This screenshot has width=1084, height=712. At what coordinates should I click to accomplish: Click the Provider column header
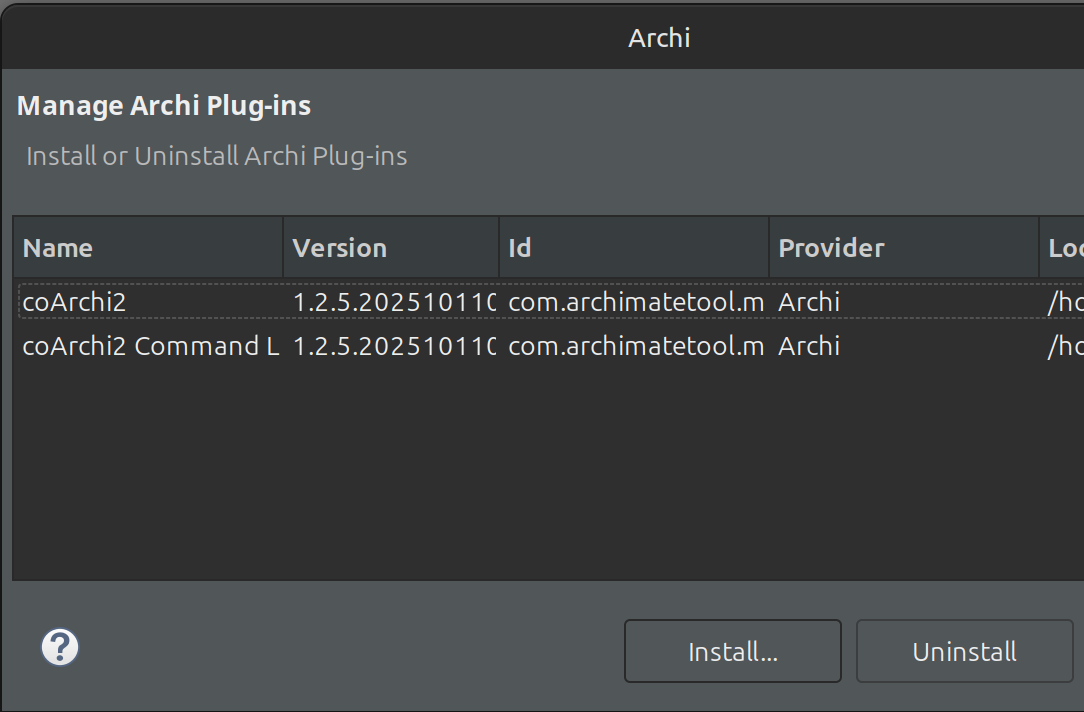pos(903,248)
